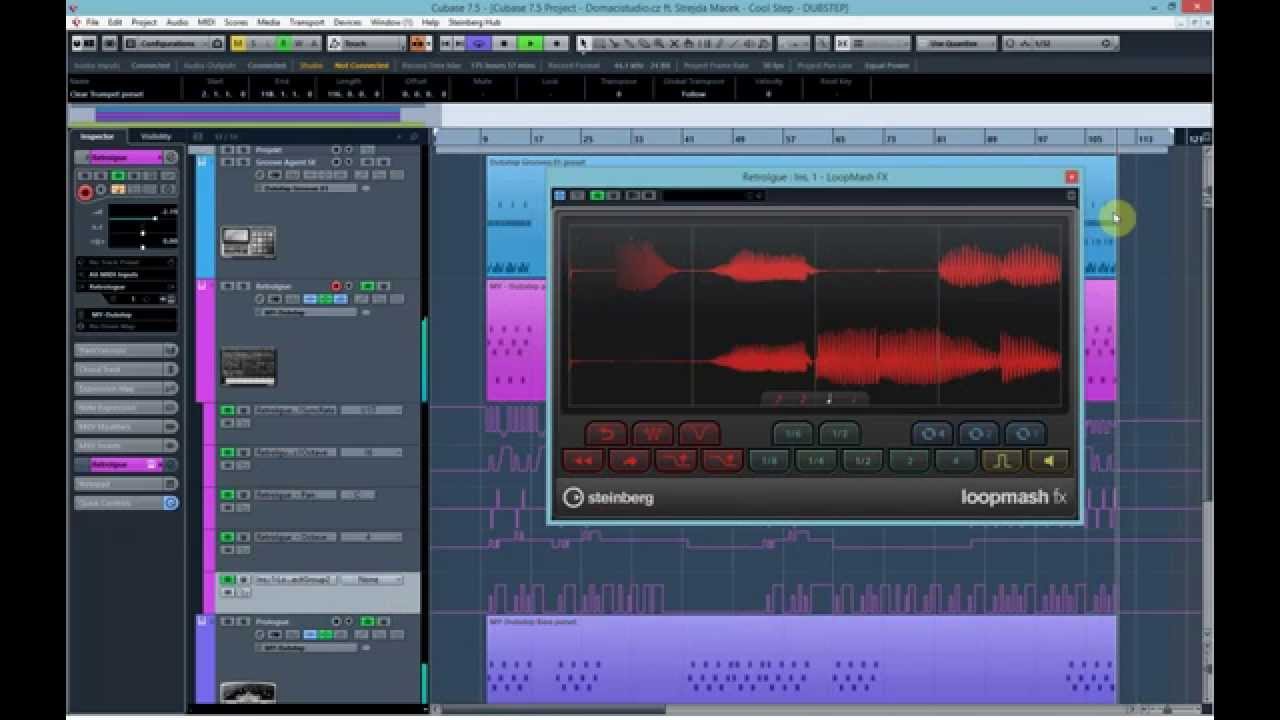Switch to the Visibility tab
This screenshot has width=1280, height=720.
point(156,136)
